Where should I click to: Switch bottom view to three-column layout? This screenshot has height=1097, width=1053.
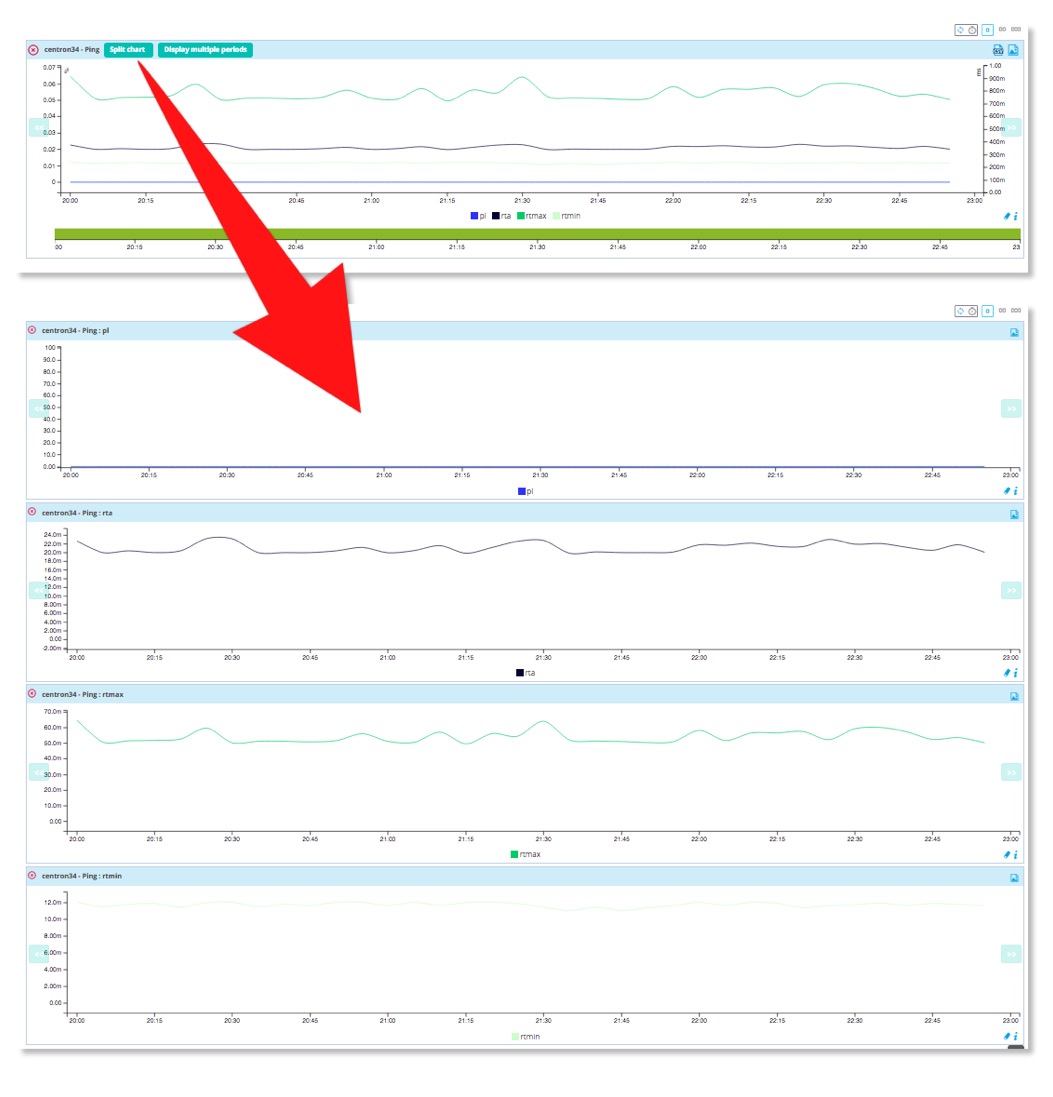[1016, 312]
